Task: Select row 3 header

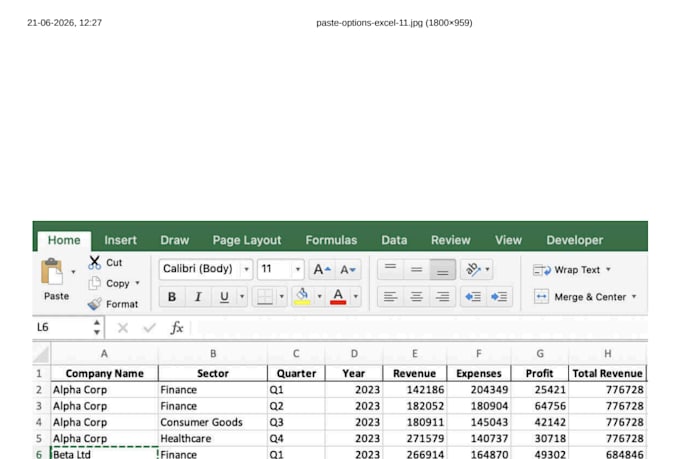Action: tap(39, 406)
